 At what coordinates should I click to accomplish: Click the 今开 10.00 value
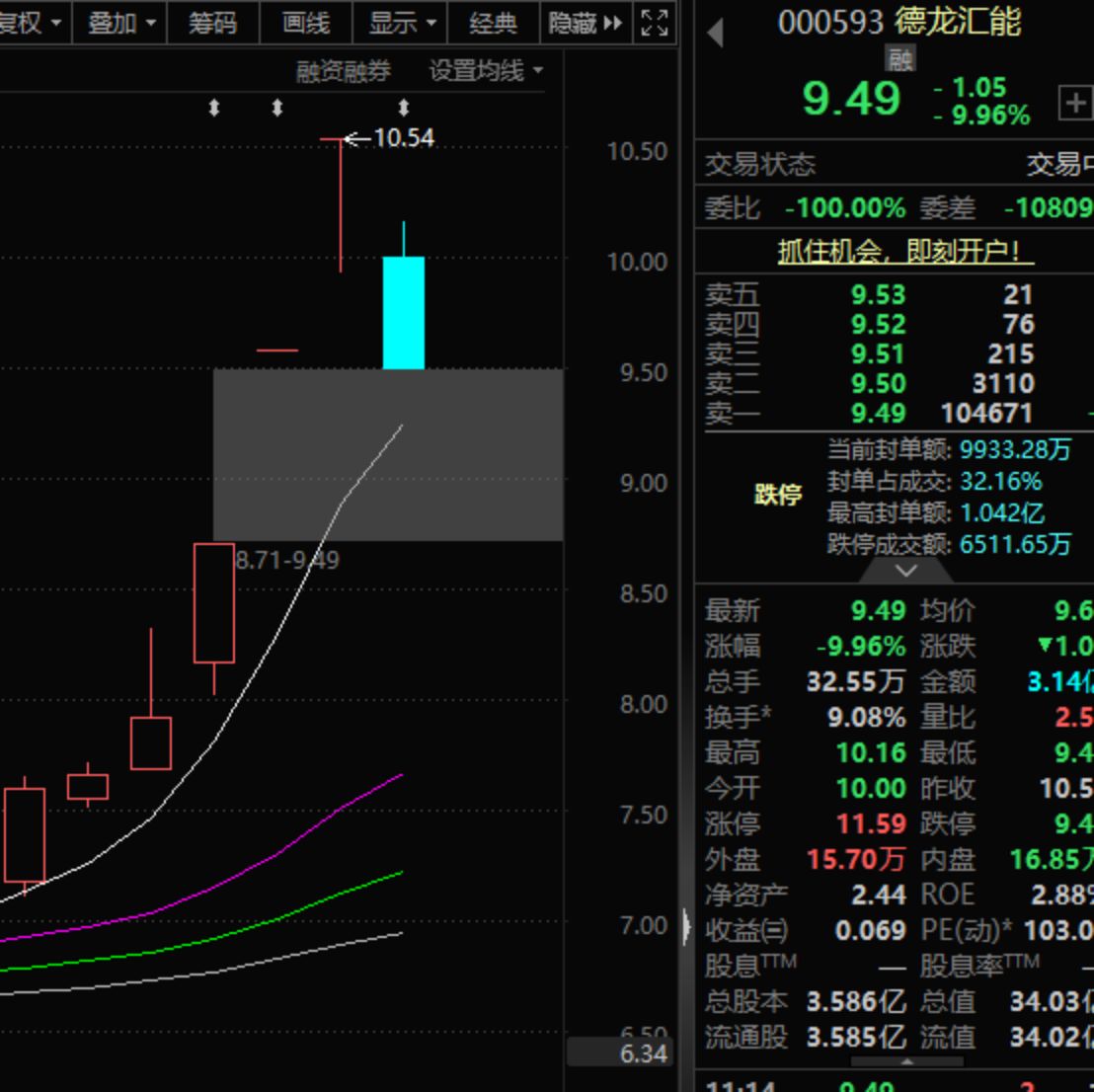tap(872, 789)
